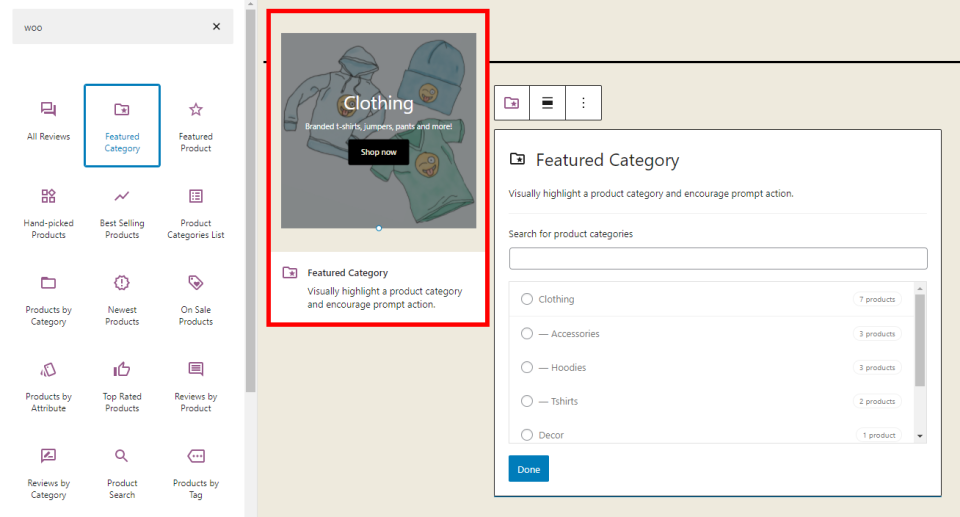
Task: Open the block options three-dot menu
Action: [583, 102]
